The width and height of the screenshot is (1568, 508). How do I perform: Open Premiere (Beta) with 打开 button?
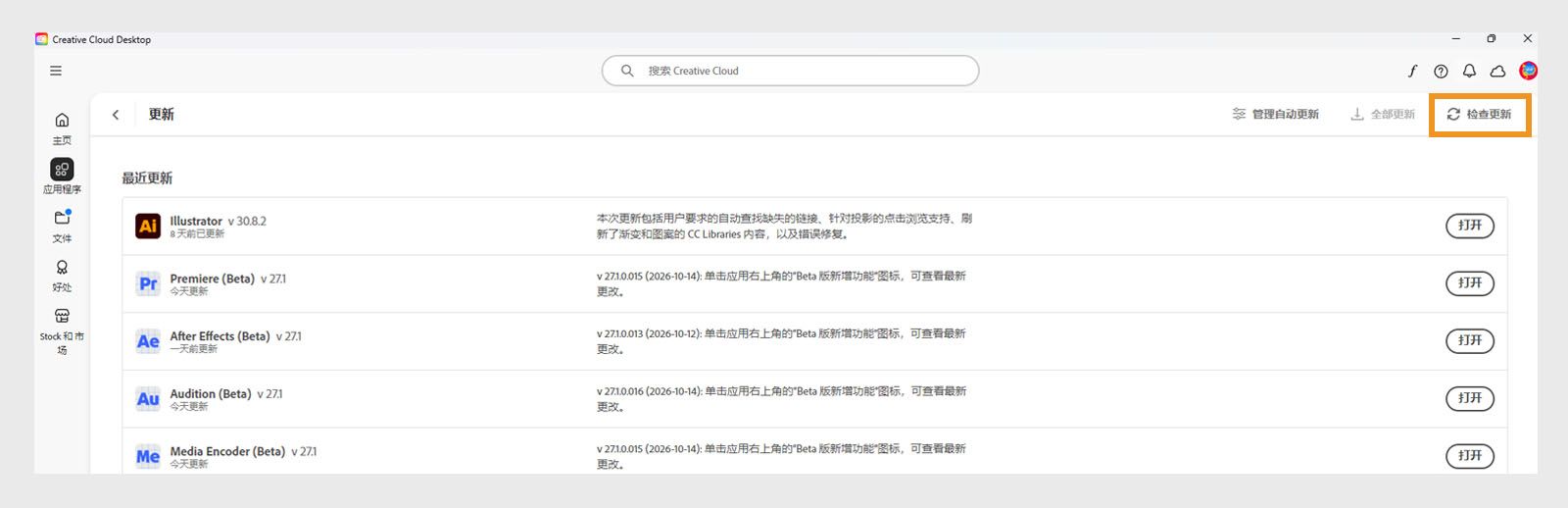[x=1470, y=283]
